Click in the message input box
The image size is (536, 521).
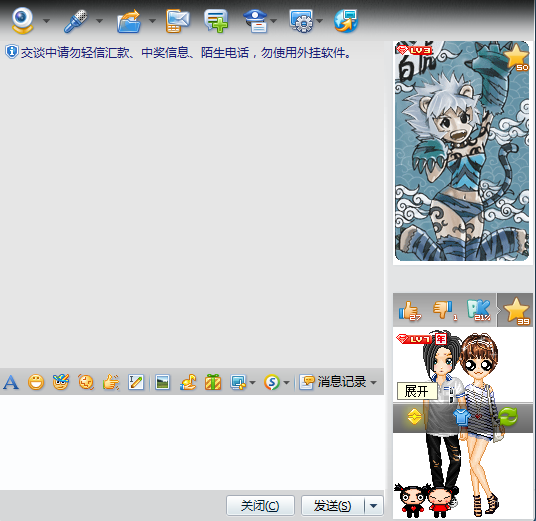(192, 442)
